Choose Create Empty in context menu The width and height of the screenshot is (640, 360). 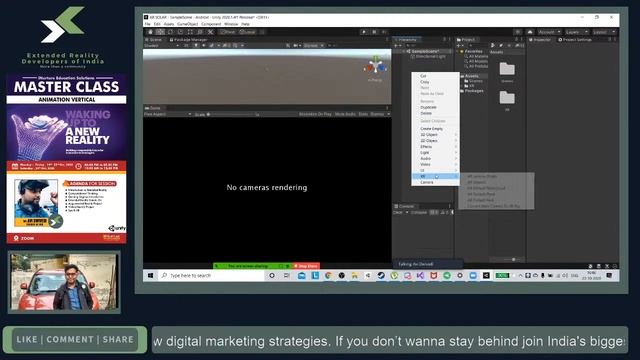coord(435,129)
